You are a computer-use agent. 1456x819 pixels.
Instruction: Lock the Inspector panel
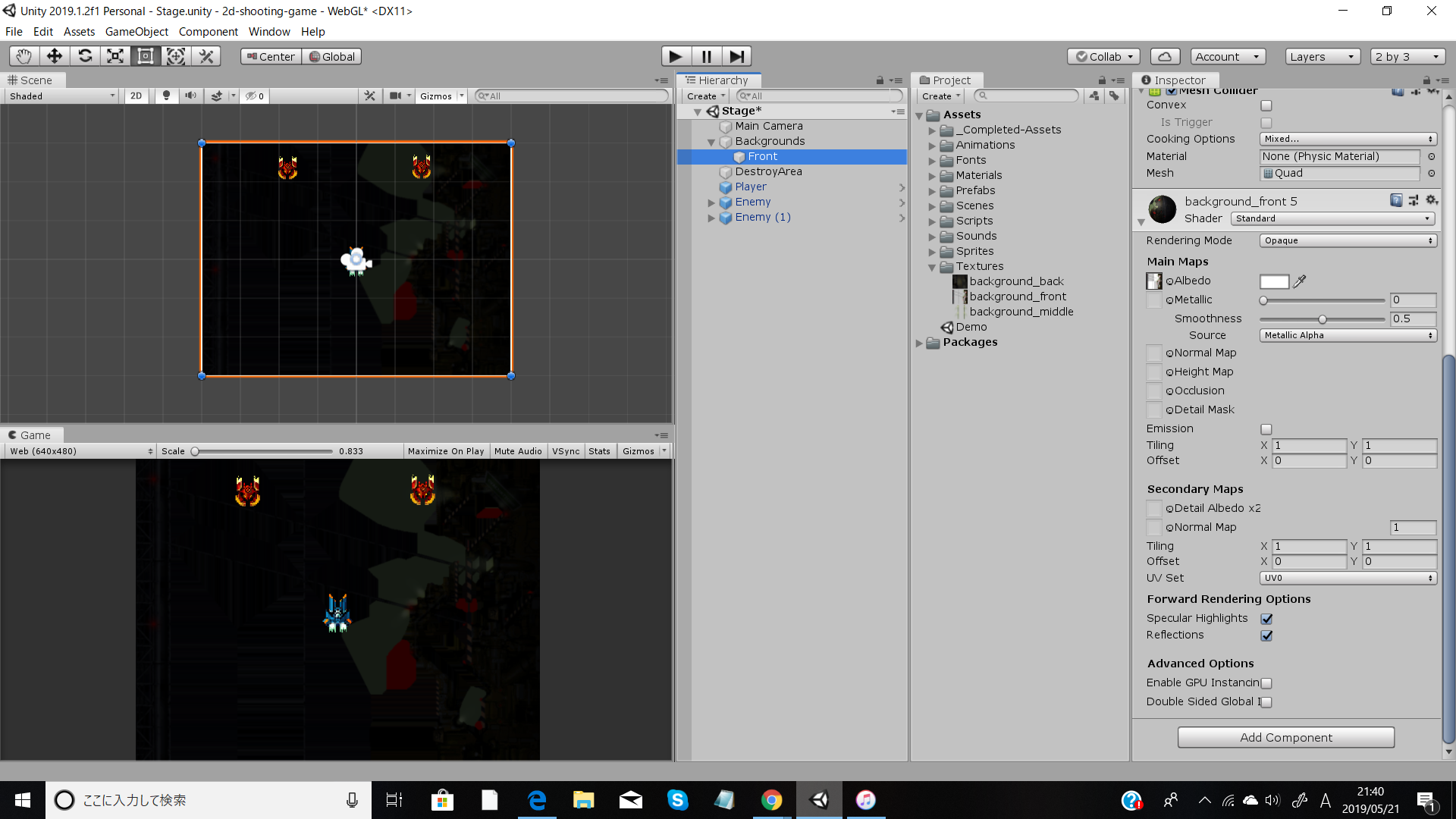tap(1426, 80)
